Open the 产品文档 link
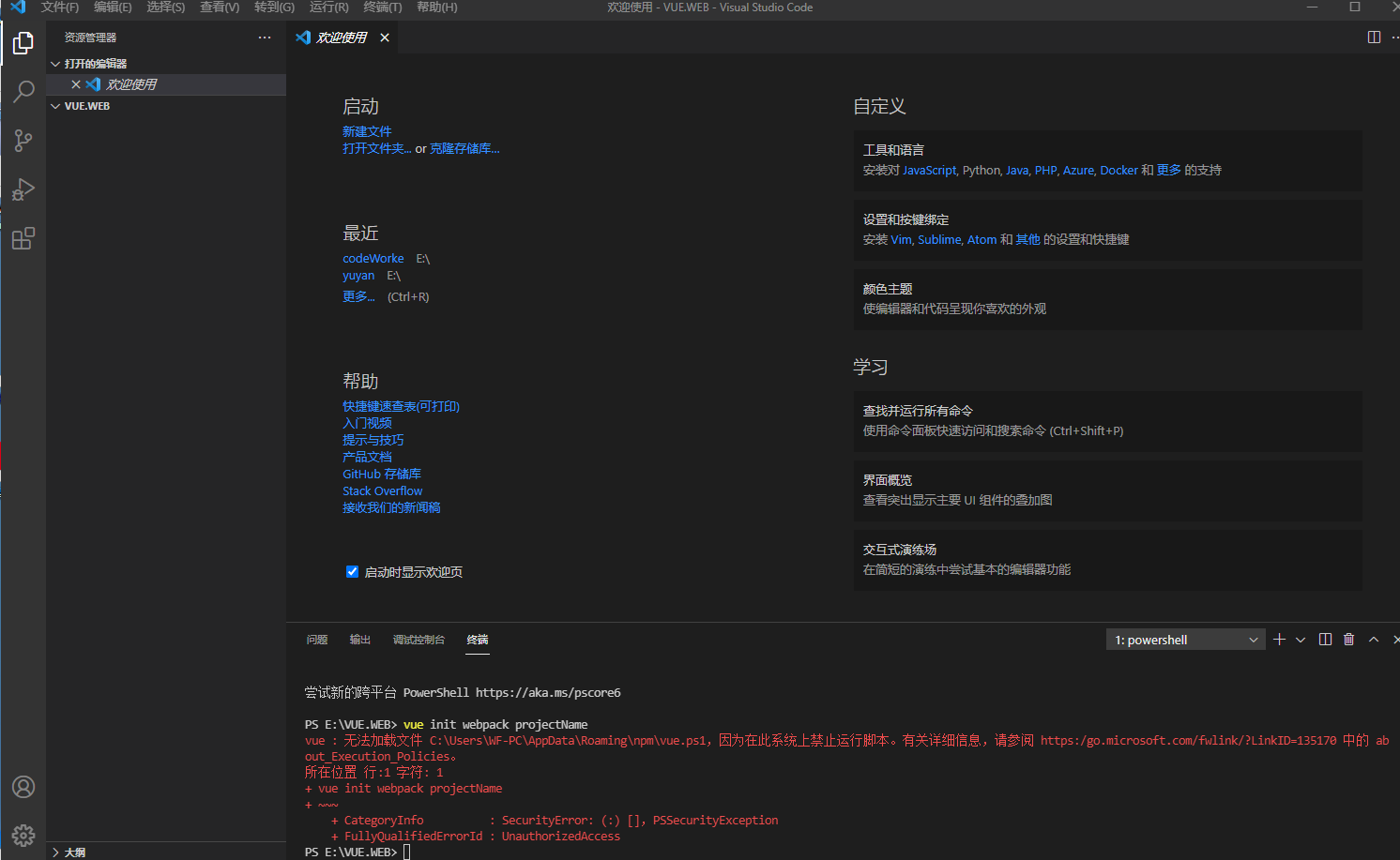 click(x=367, y=457)
